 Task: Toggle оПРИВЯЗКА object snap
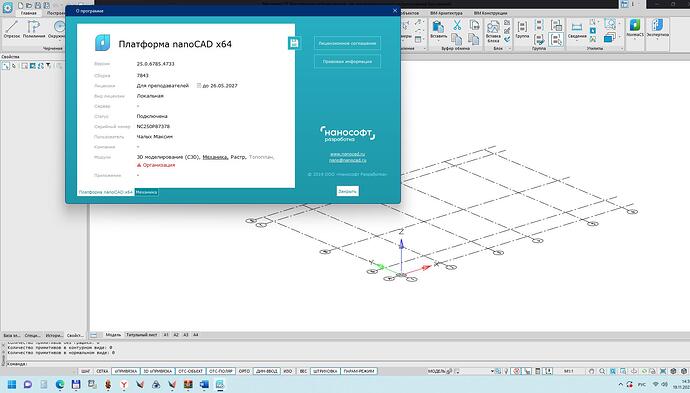126,371
